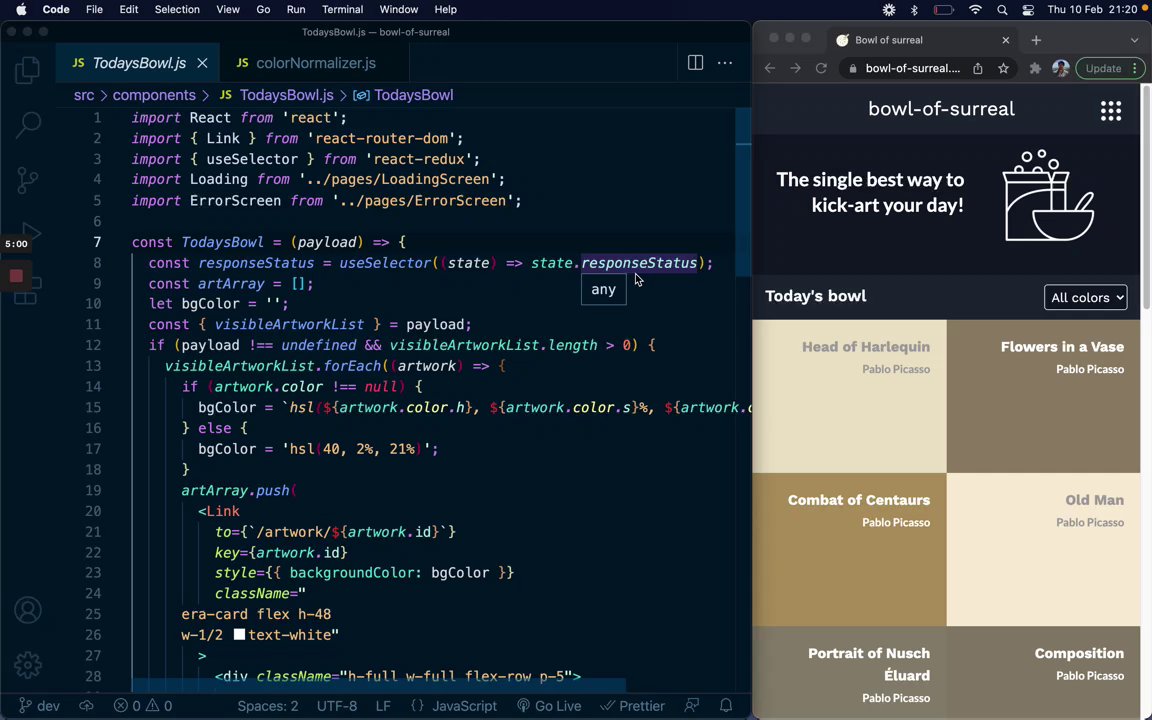Open the editor More Actions menu
Screen dimensions: 1152x720
725,63
